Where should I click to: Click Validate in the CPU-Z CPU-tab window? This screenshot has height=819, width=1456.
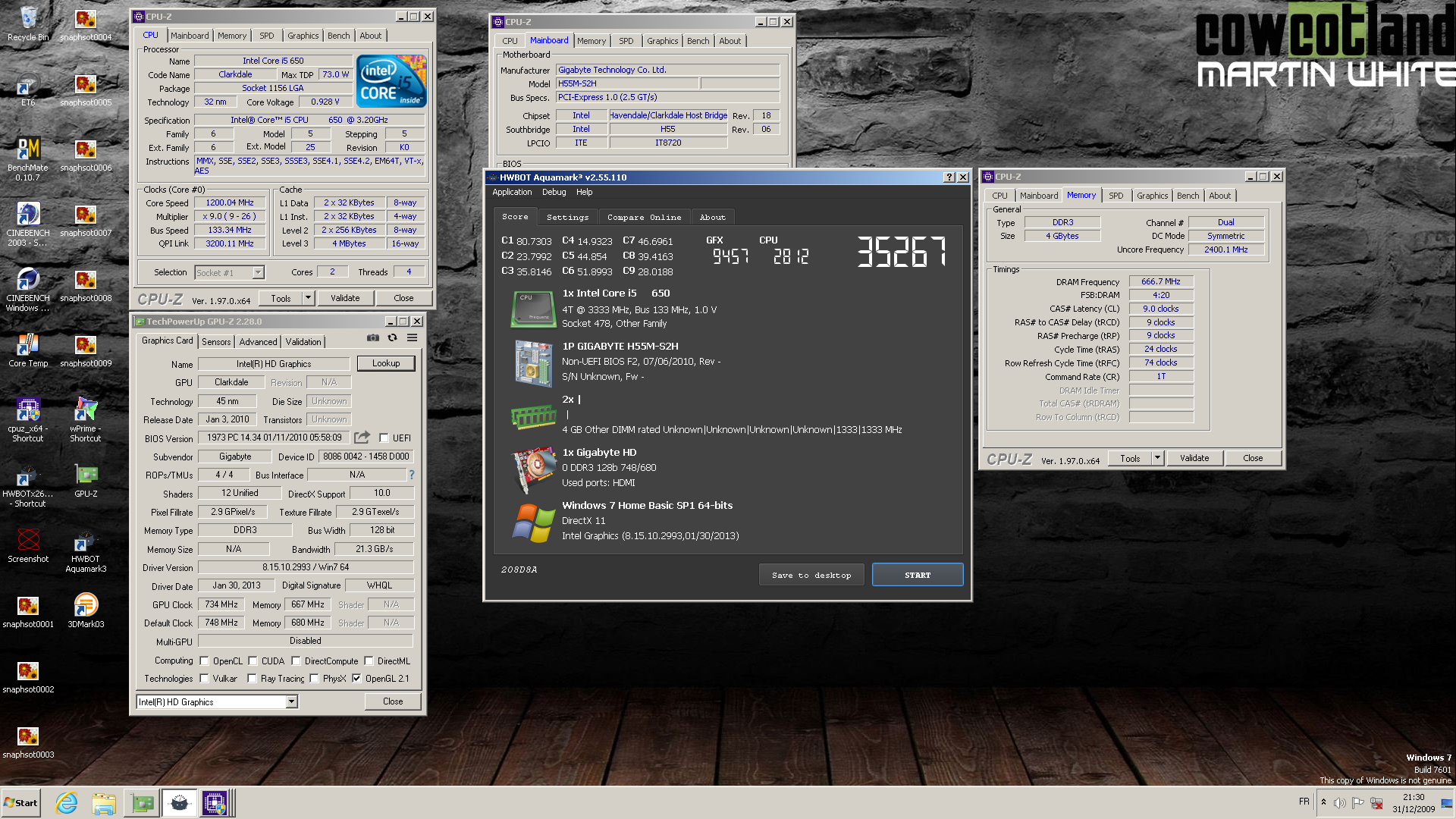[x=345, y=298]
